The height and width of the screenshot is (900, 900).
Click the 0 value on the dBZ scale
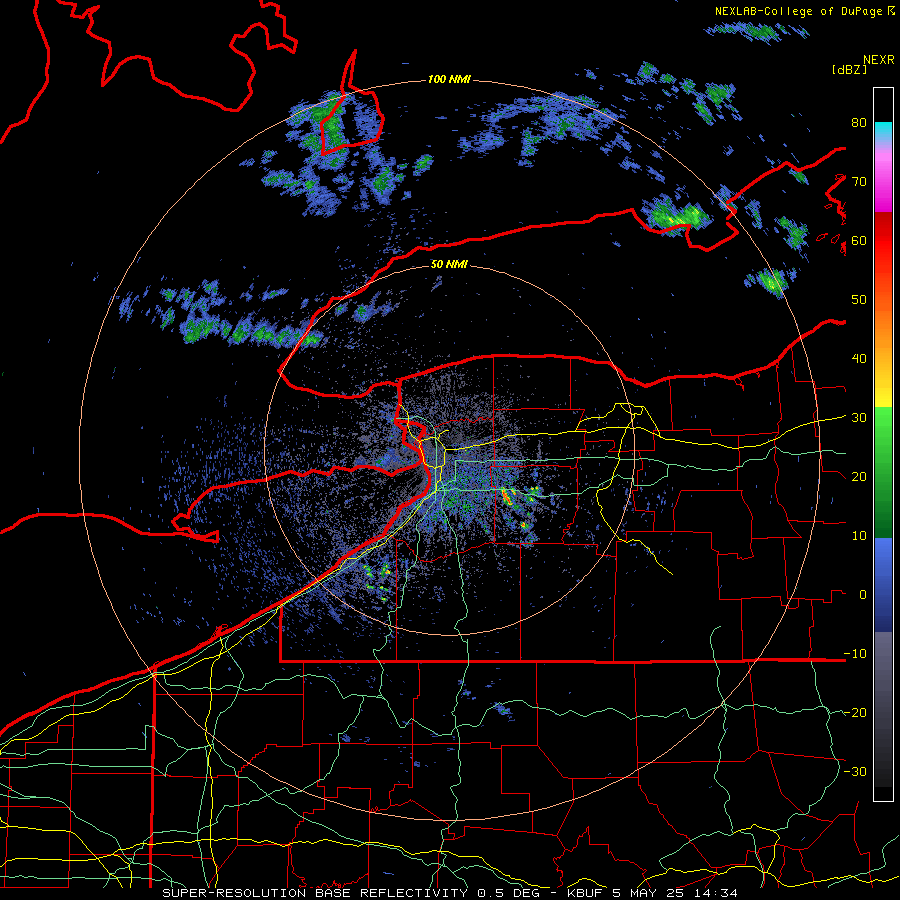[863, 595]
